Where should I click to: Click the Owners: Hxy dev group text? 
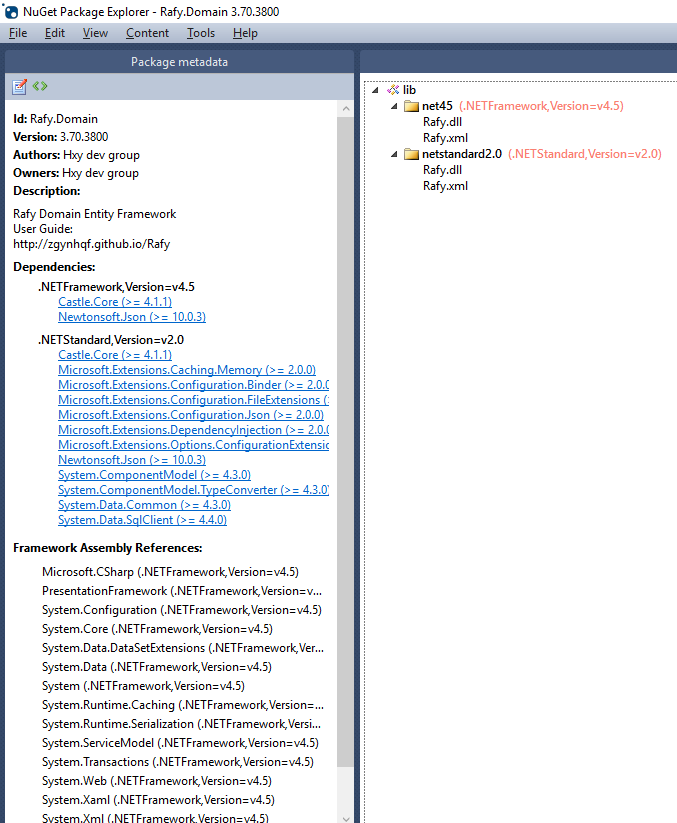[76, 173]
